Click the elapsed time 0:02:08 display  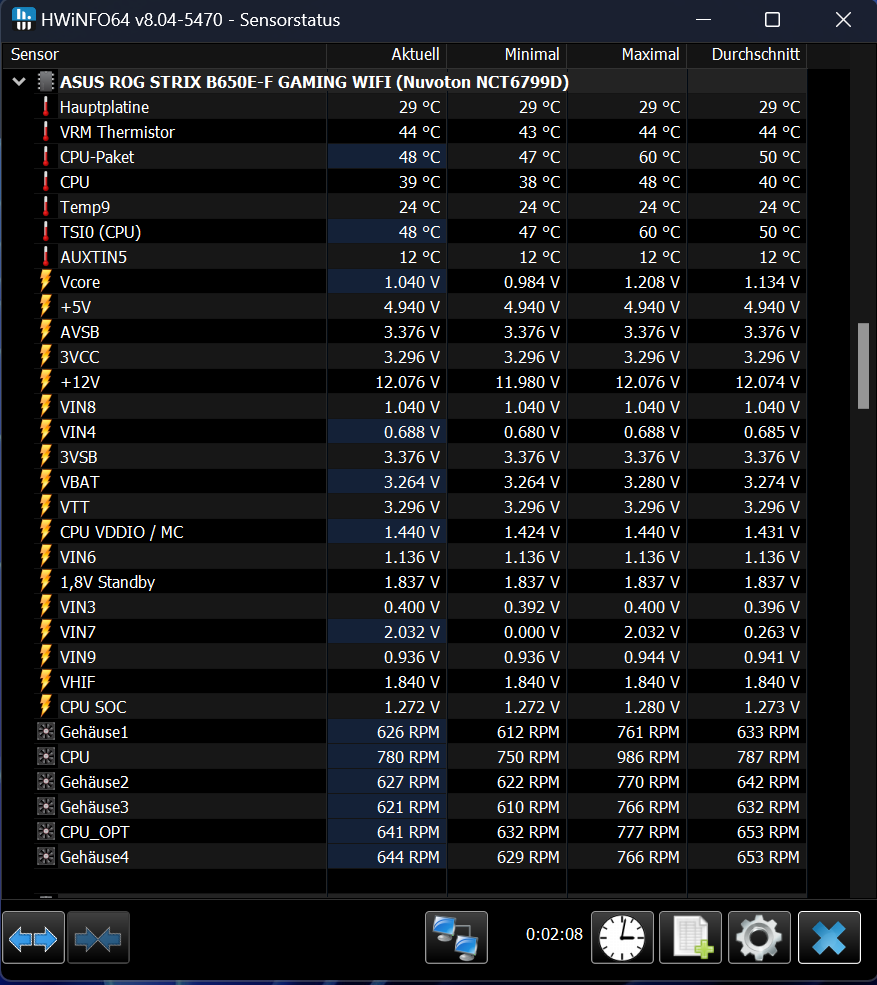tap(554, 934)
